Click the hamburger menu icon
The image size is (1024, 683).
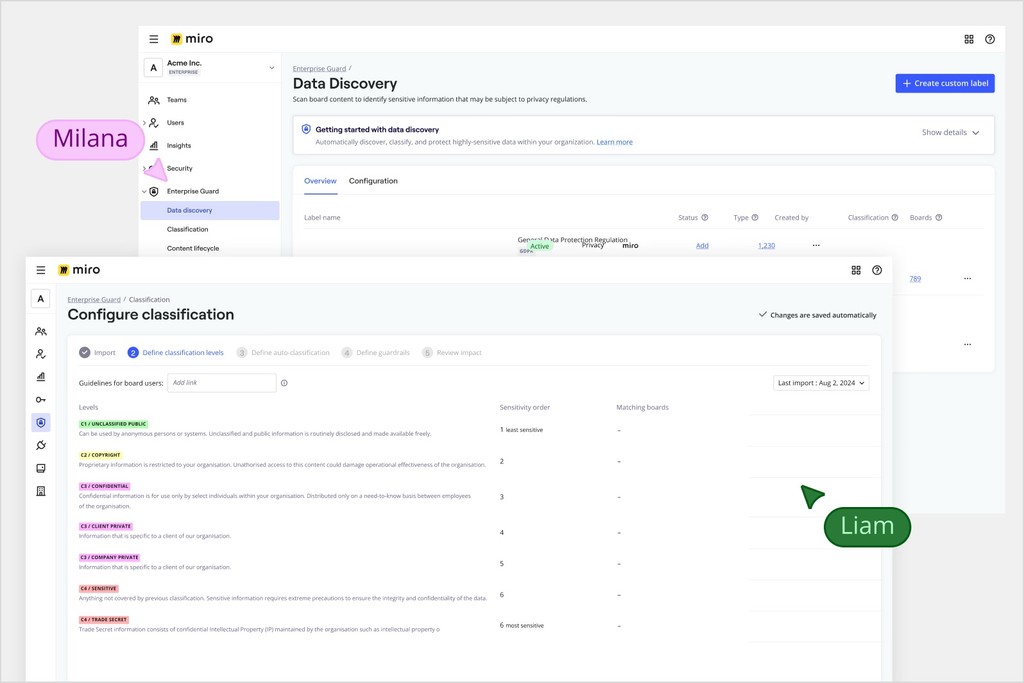click(x=39, y=269)
